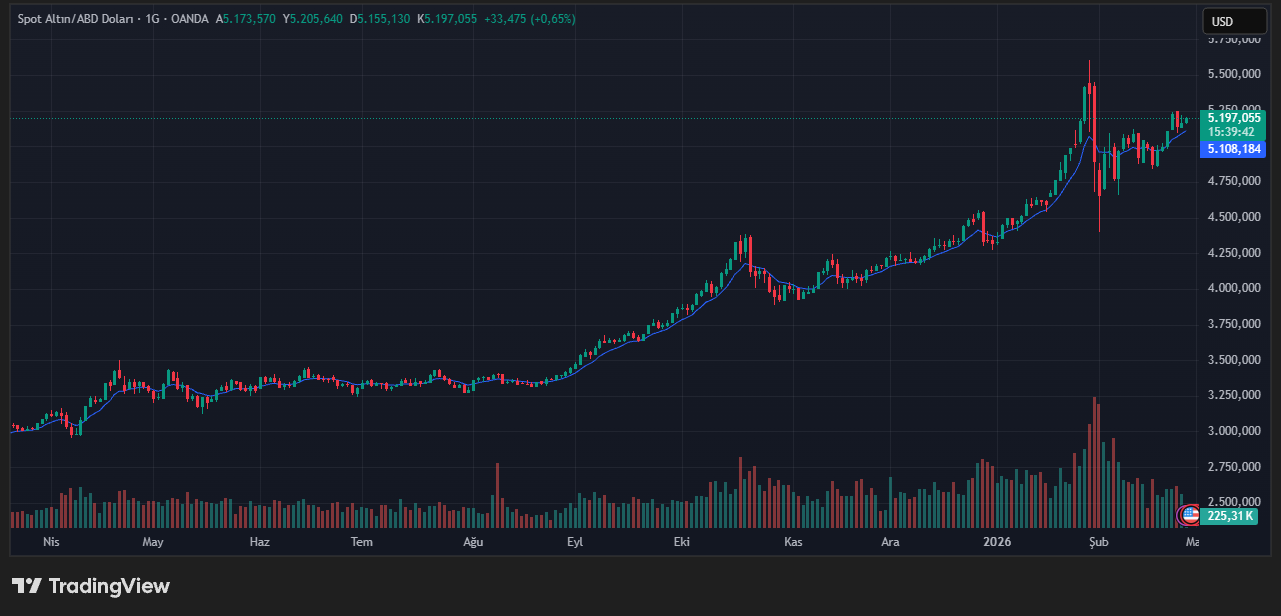1281x616 pixels.
Task: Click the 5.500,000 price scale label
Action: pos(1233,74)
